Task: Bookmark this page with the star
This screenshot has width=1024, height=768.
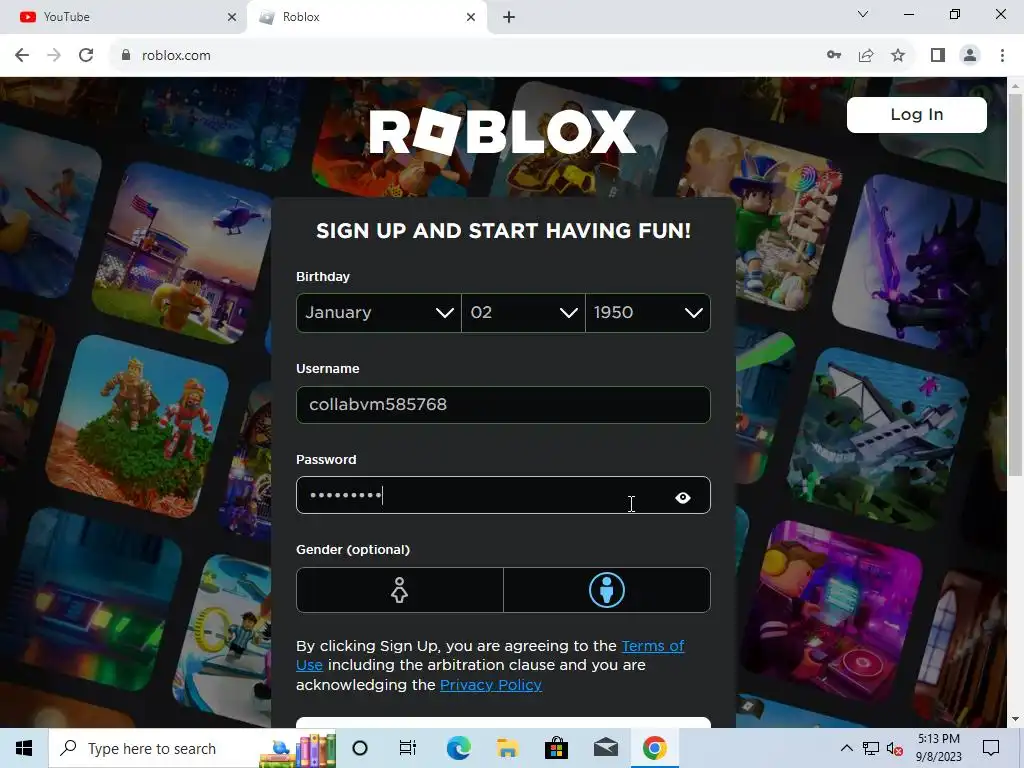Action: 898,56
